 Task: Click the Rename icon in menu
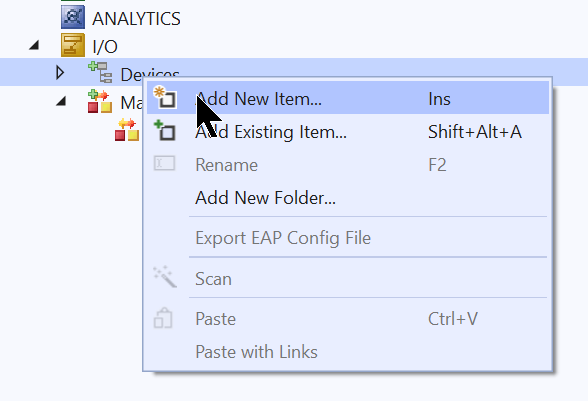point(164,164)
